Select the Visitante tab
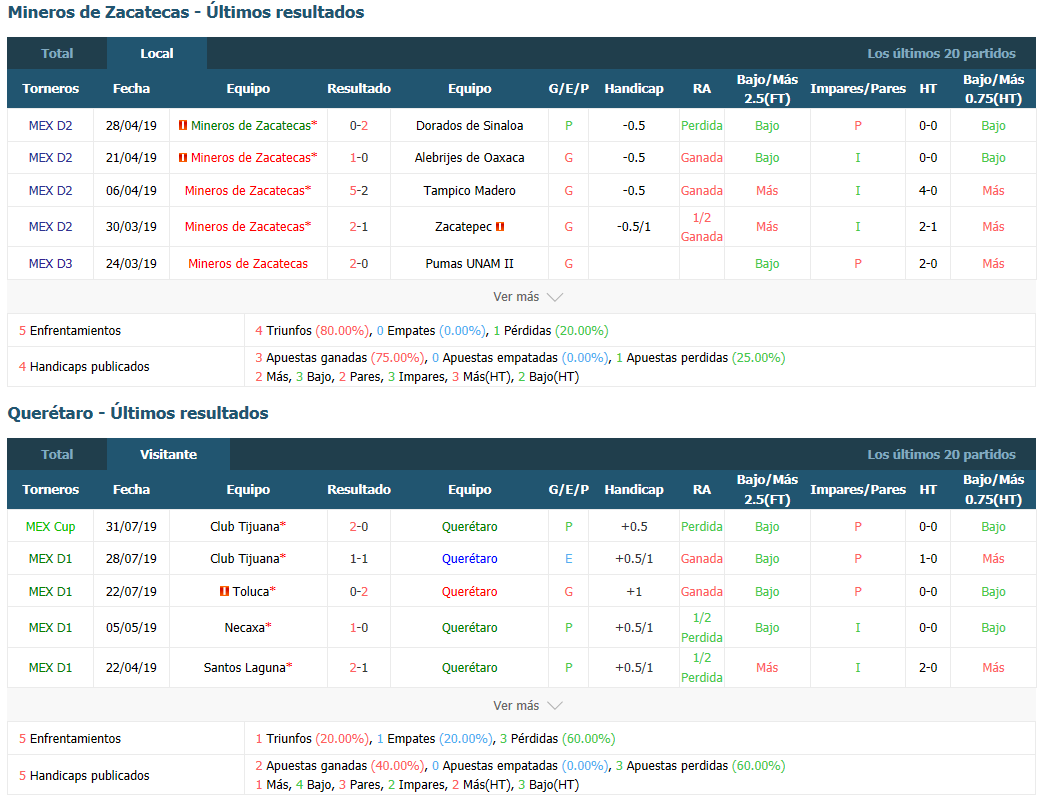This screenshot has width=1041, height=798. click(x=169, y=455)
